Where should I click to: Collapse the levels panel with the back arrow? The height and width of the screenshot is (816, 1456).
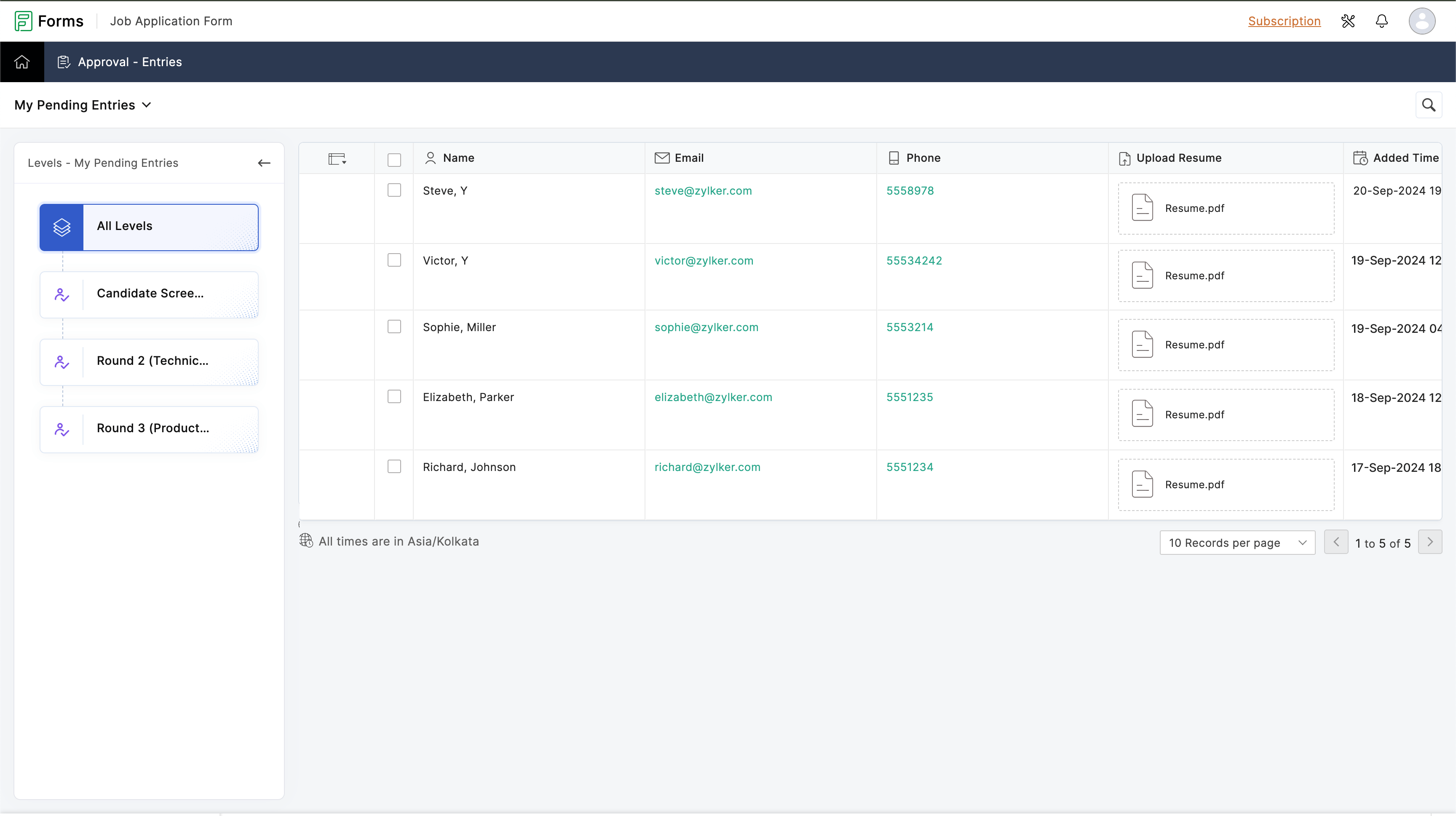click(264, 163)
